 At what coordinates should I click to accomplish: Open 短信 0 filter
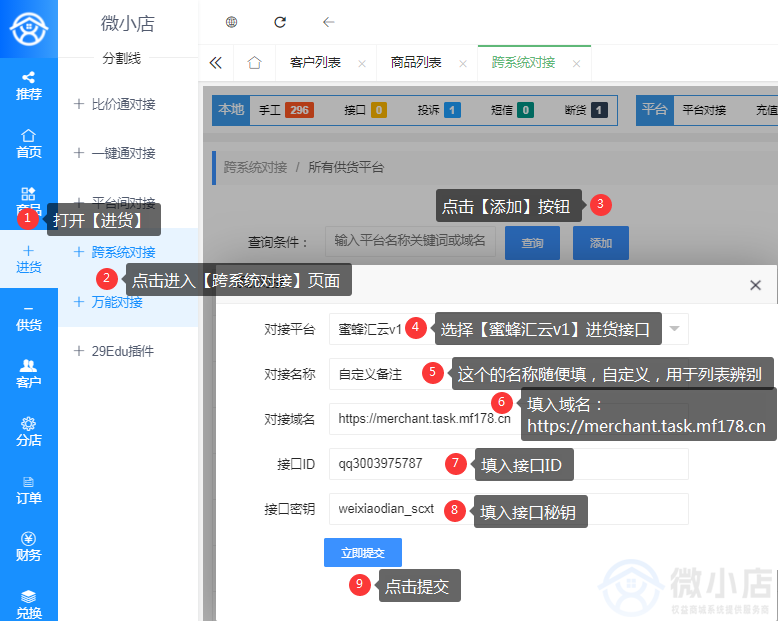click(x=512, y=110)
